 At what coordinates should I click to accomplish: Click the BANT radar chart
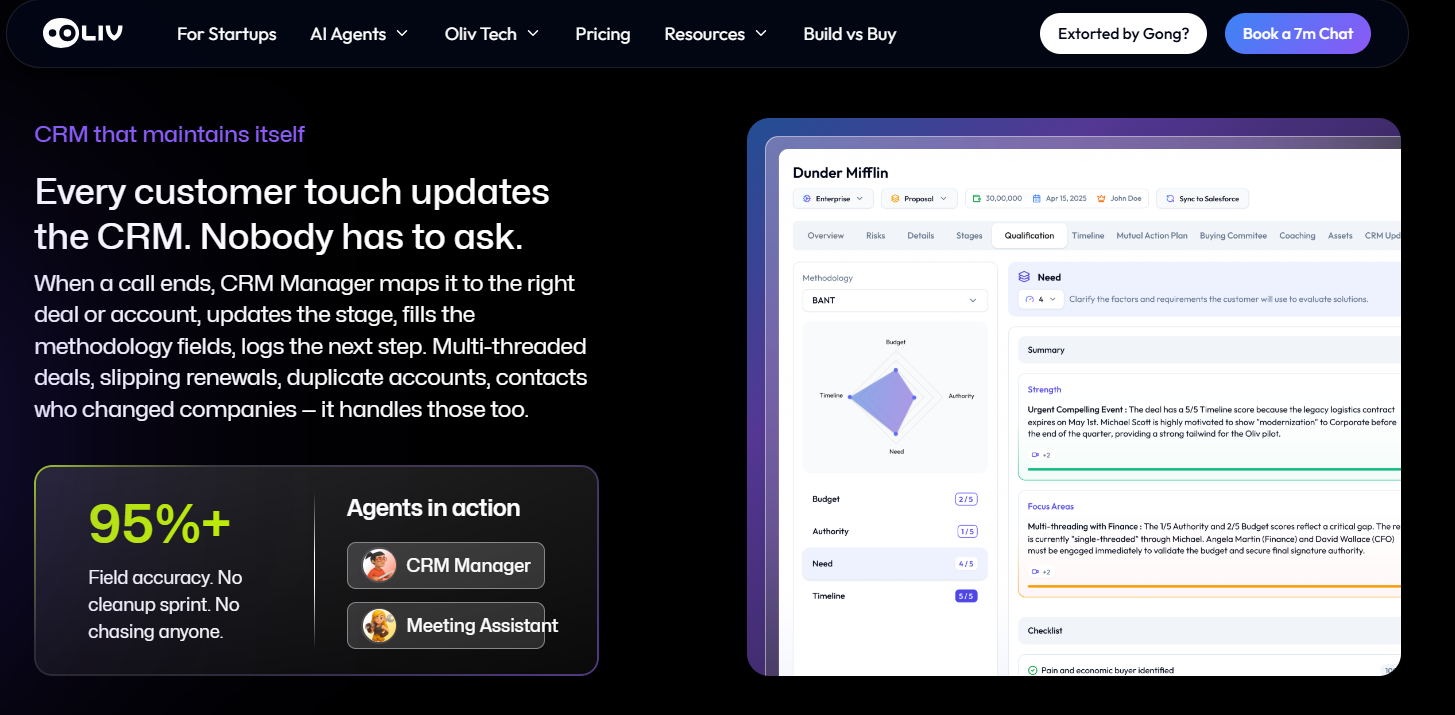click(x=896, y=397)
